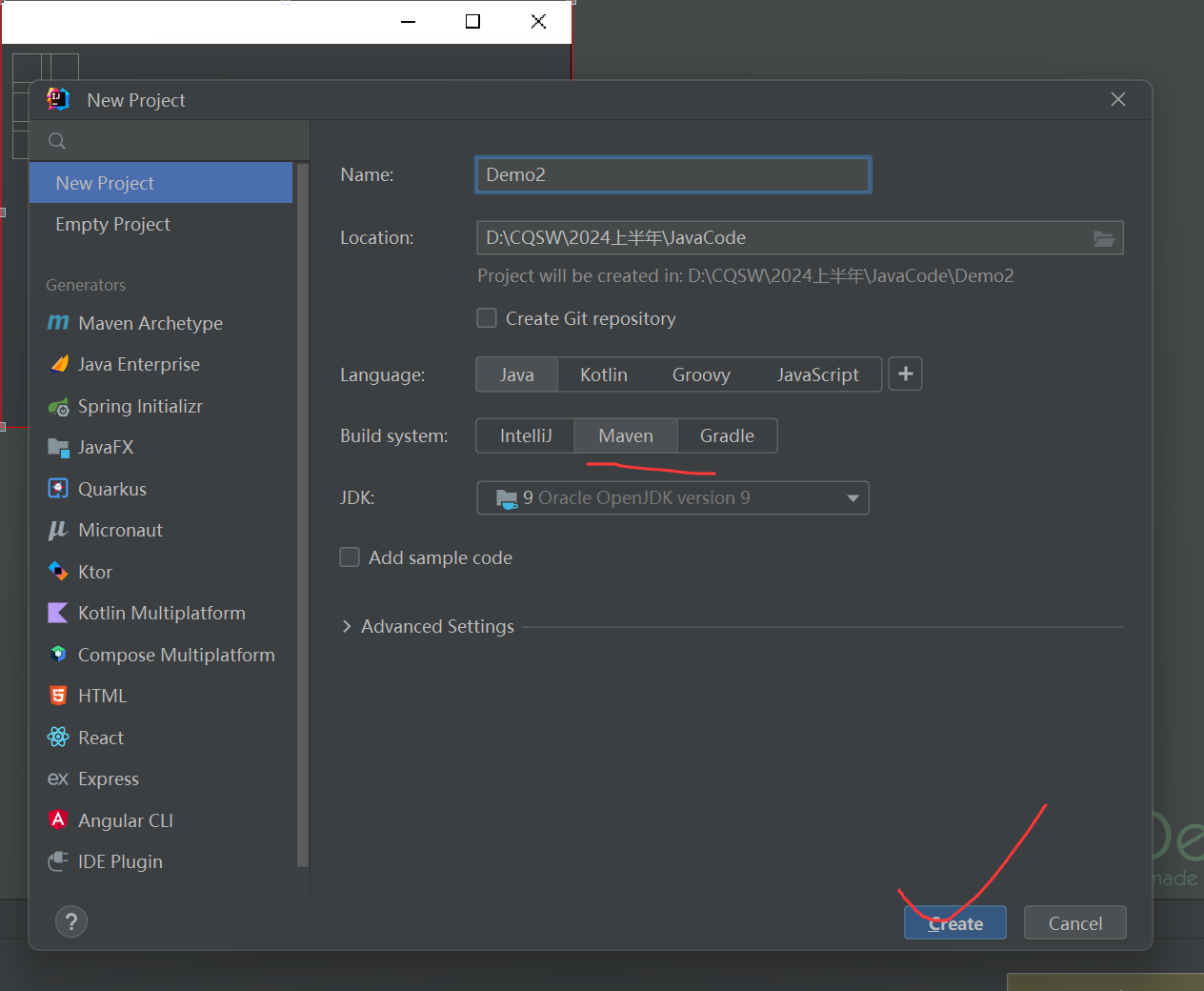This screenshot has height=991, width=1204.
Task: Click the IDE Plugin plug icon
Action: point(58,861)
